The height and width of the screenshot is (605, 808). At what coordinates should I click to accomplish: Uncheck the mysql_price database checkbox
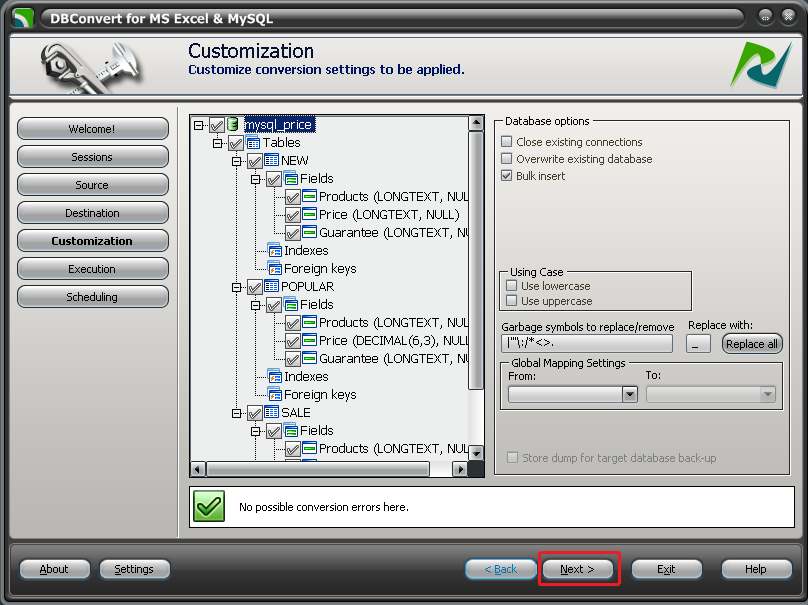tap(216, 125)
